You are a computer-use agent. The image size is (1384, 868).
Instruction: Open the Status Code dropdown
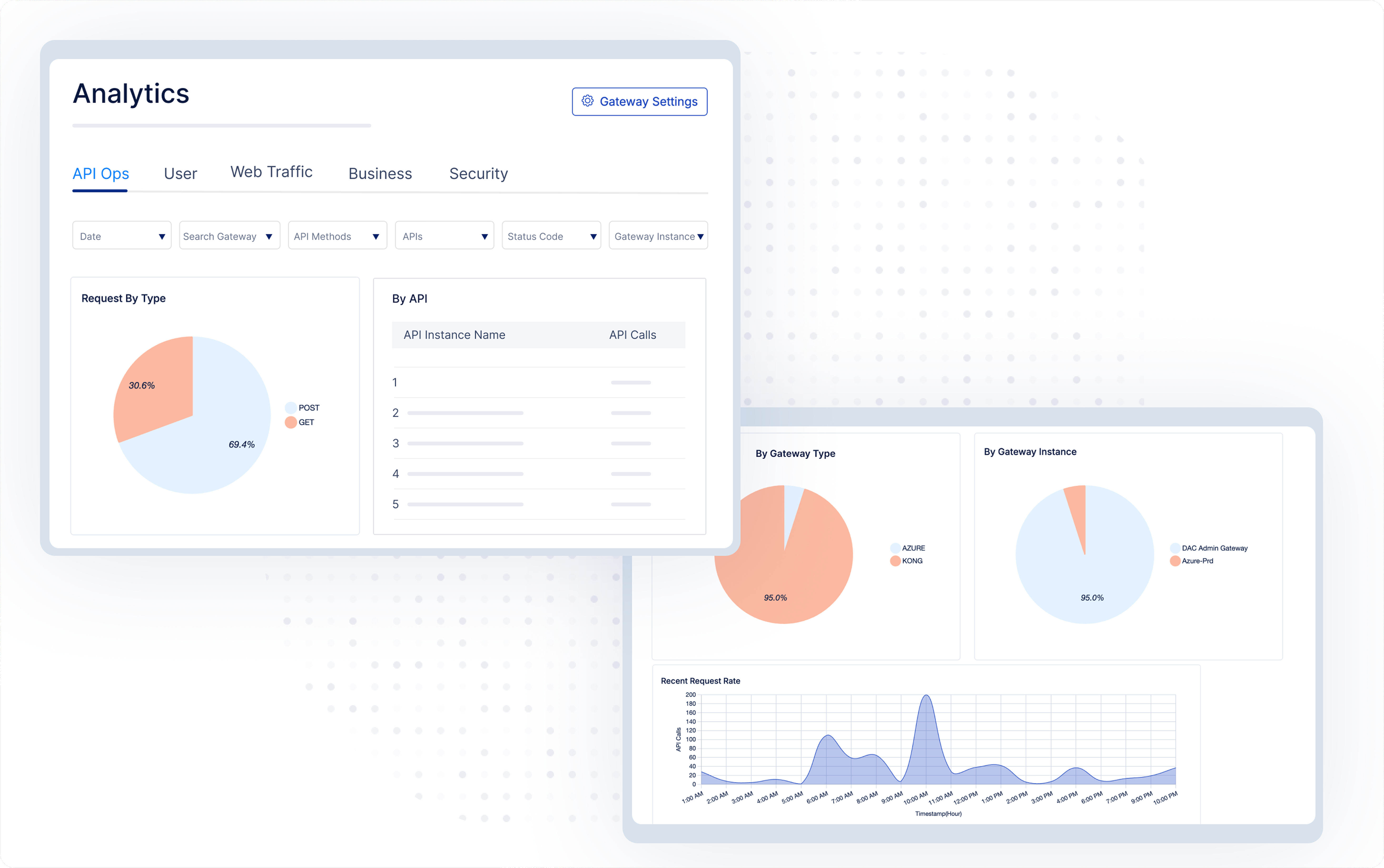click(x=551, y=236)
